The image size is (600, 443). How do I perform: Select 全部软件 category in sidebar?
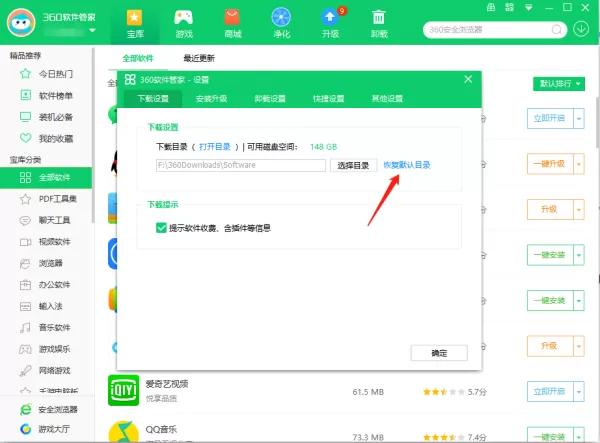pos(46,178)
